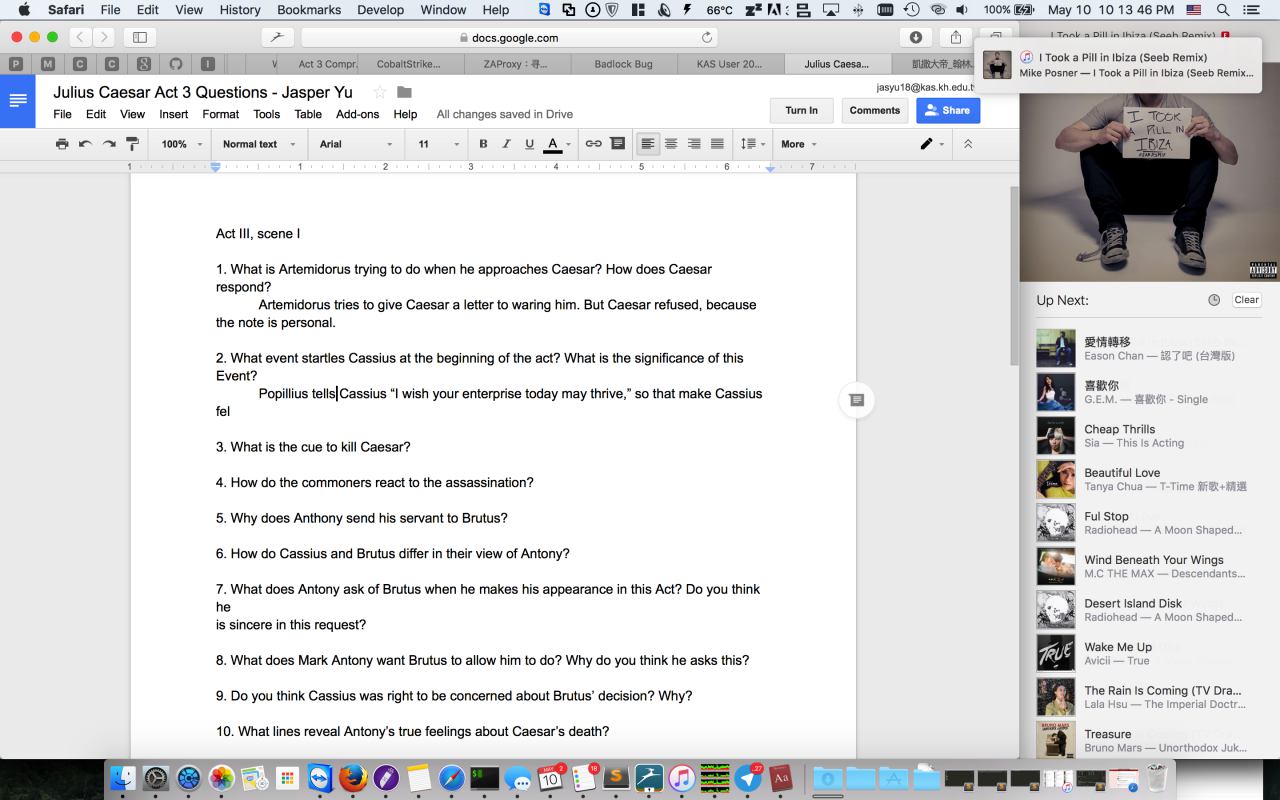1280x800 pixels.
Task: Open the Normal text style dropdown
Action: [259, 144]
